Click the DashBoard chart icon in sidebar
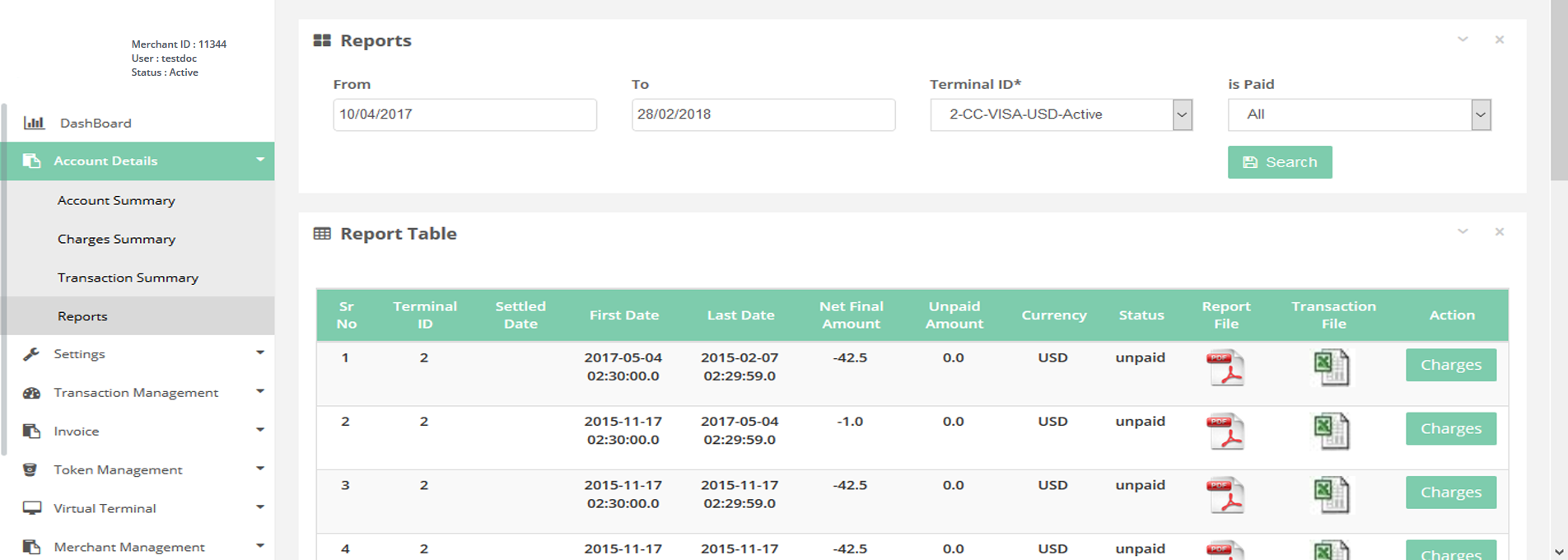1568x560 pixels. click(34, 123)
